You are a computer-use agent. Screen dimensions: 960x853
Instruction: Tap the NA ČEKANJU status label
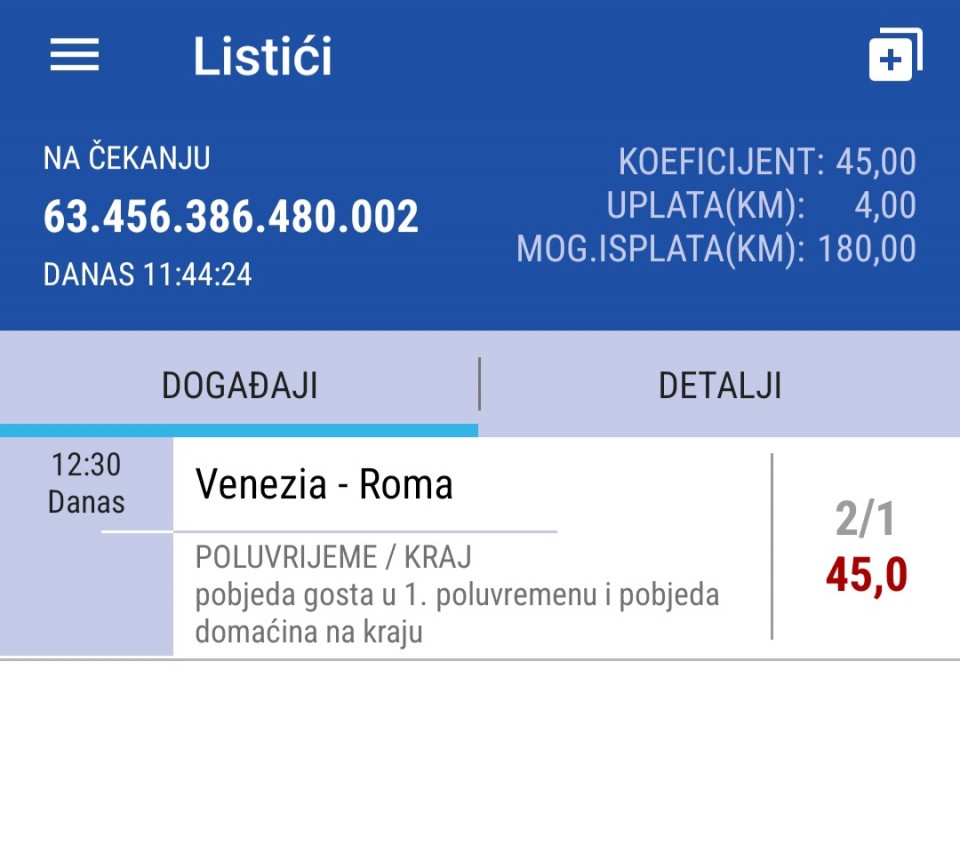(127, 157)
